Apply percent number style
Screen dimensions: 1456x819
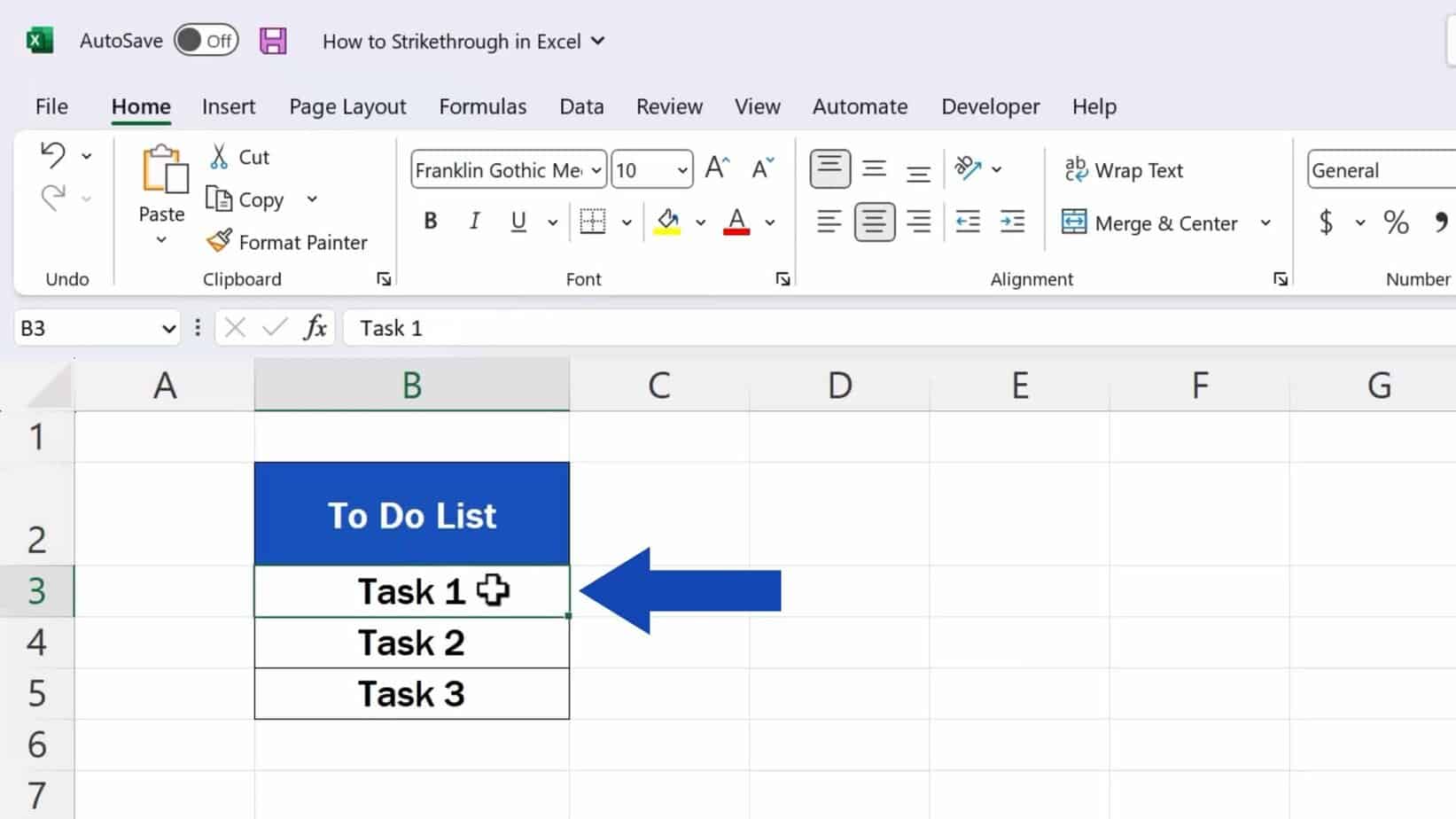[1396, 222]
